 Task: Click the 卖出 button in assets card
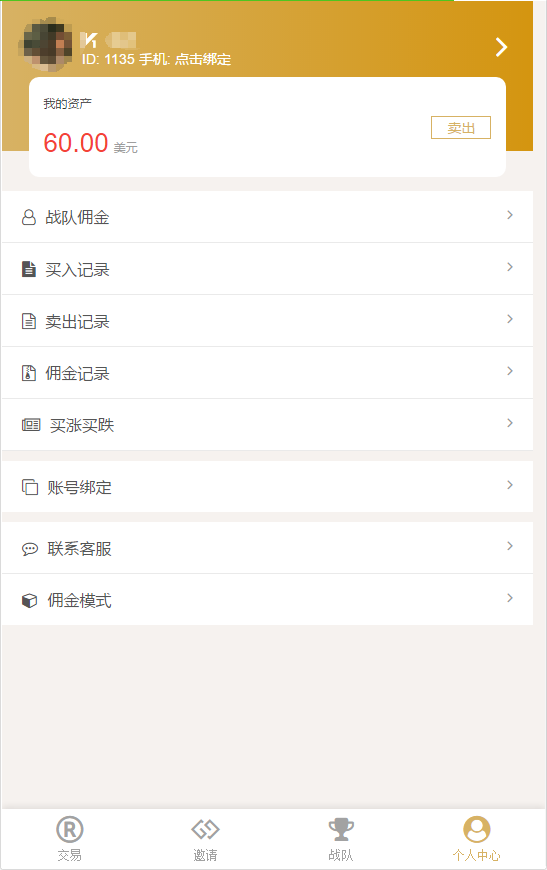[x=461, y=128]
